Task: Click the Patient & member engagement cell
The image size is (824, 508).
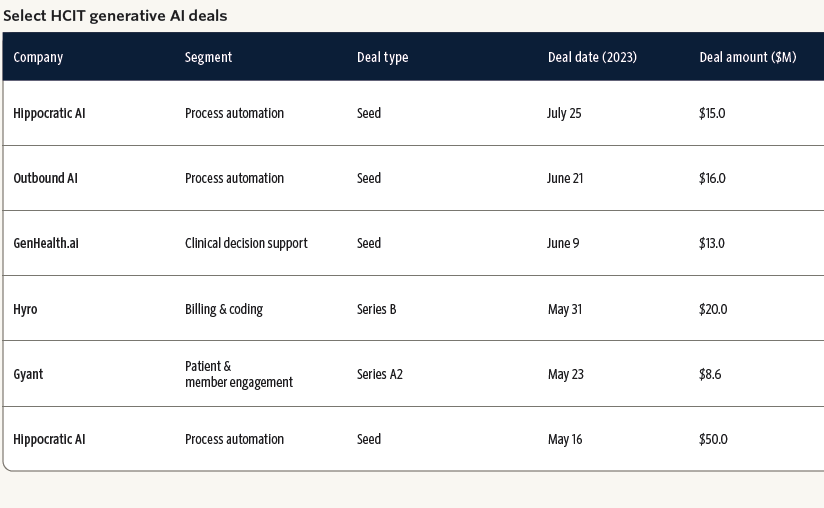Action: [238, 374]
